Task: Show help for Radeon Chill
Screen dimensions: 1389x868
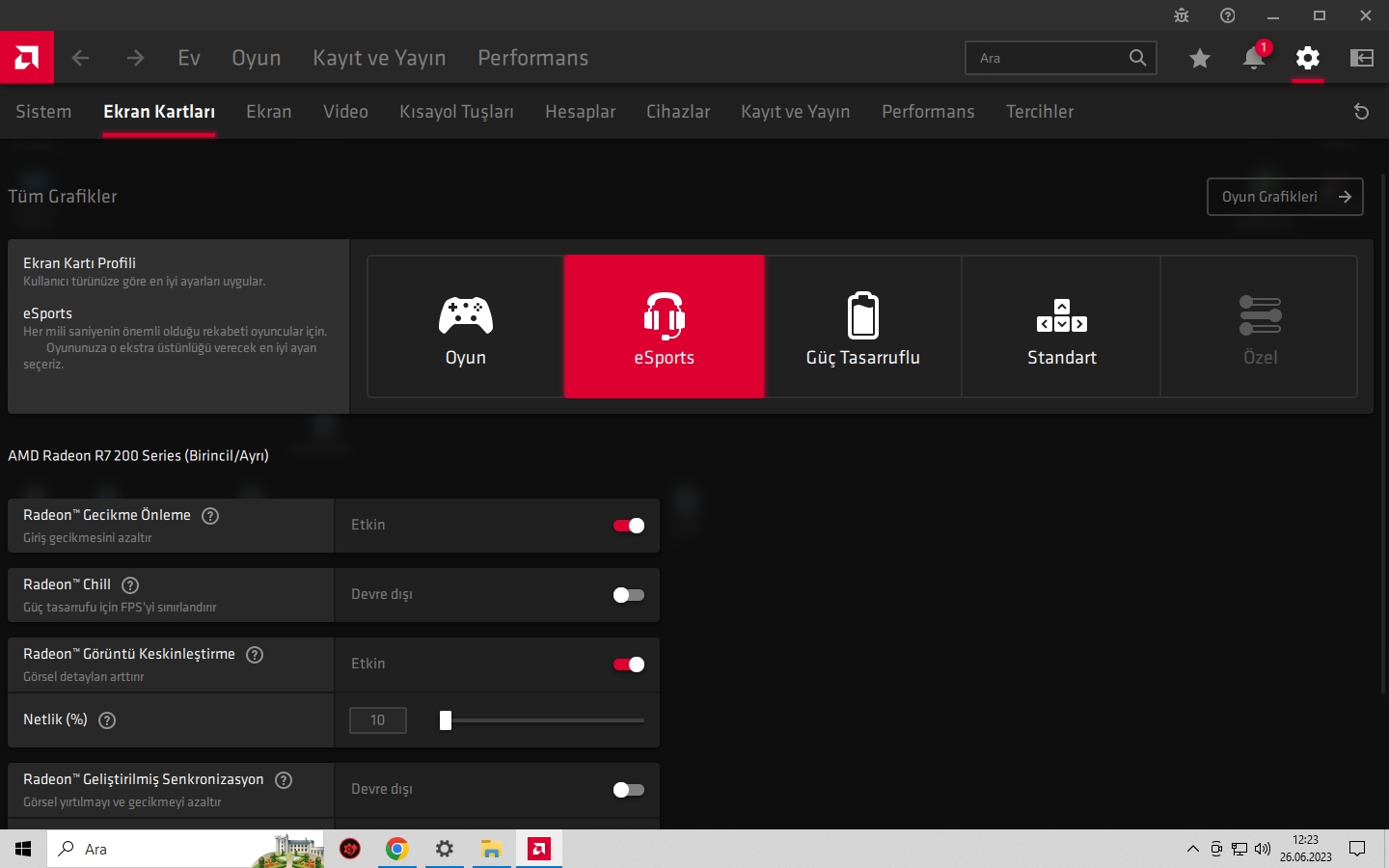Action: 130,585
